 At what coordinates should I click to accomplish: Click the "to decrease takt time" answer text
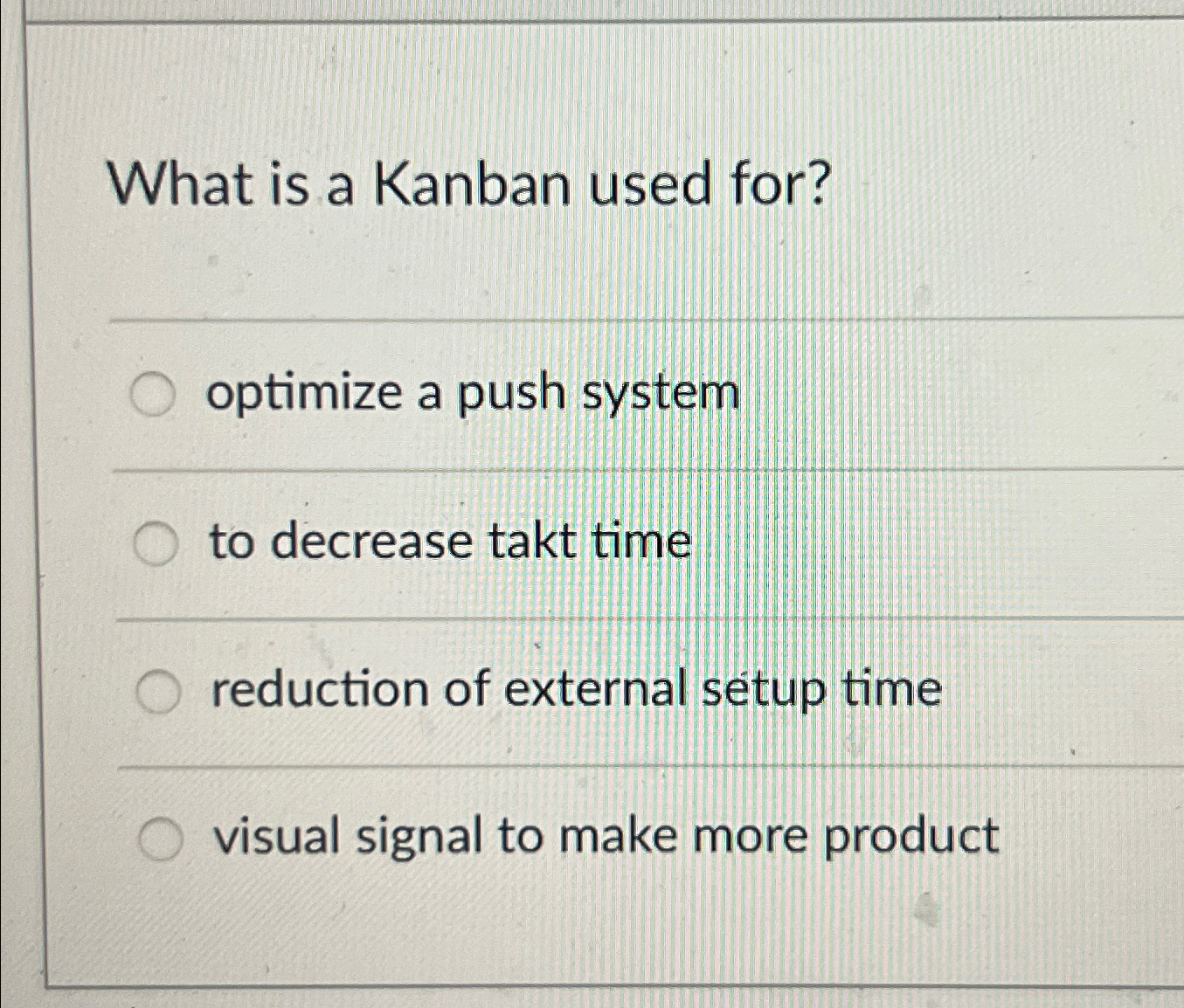(447, 542)
